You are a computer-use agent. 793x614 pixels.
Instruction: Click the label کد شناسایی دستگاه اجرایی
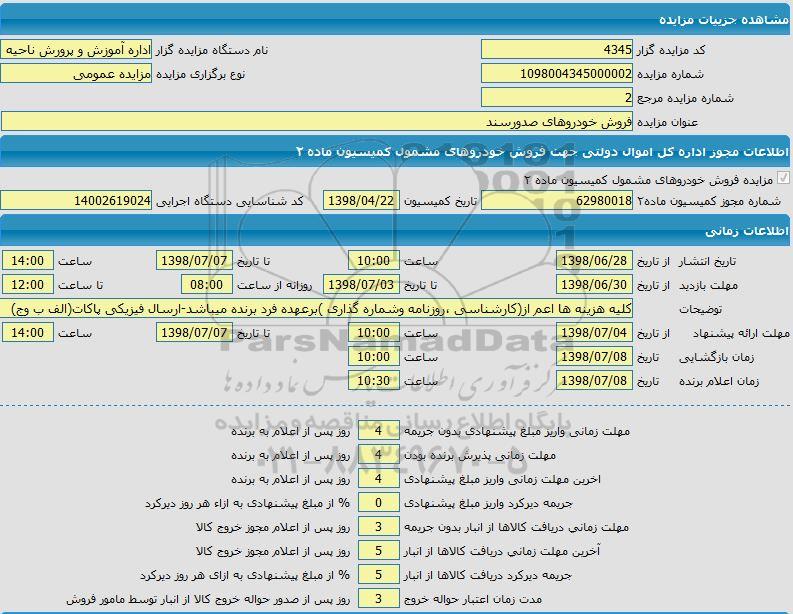pyautogui.click(x=229, y=201)
